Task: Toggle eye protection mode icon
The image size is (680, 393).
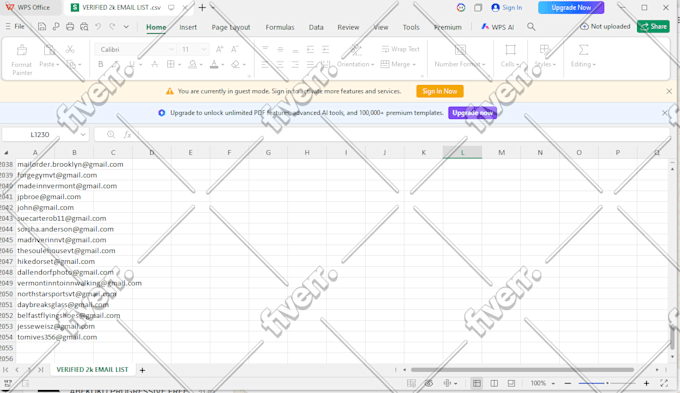Action: coord(429,383)
